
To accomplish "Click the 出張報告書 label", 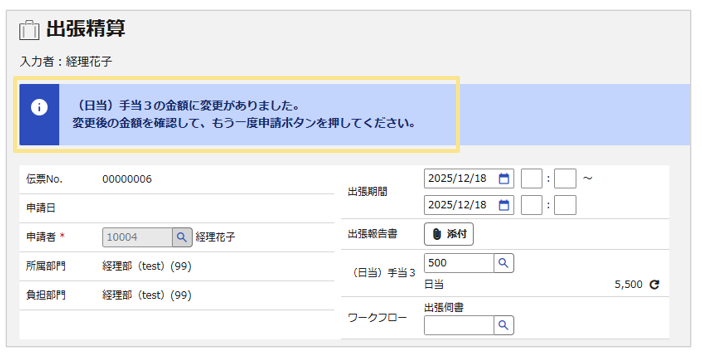I will point(372,234).
